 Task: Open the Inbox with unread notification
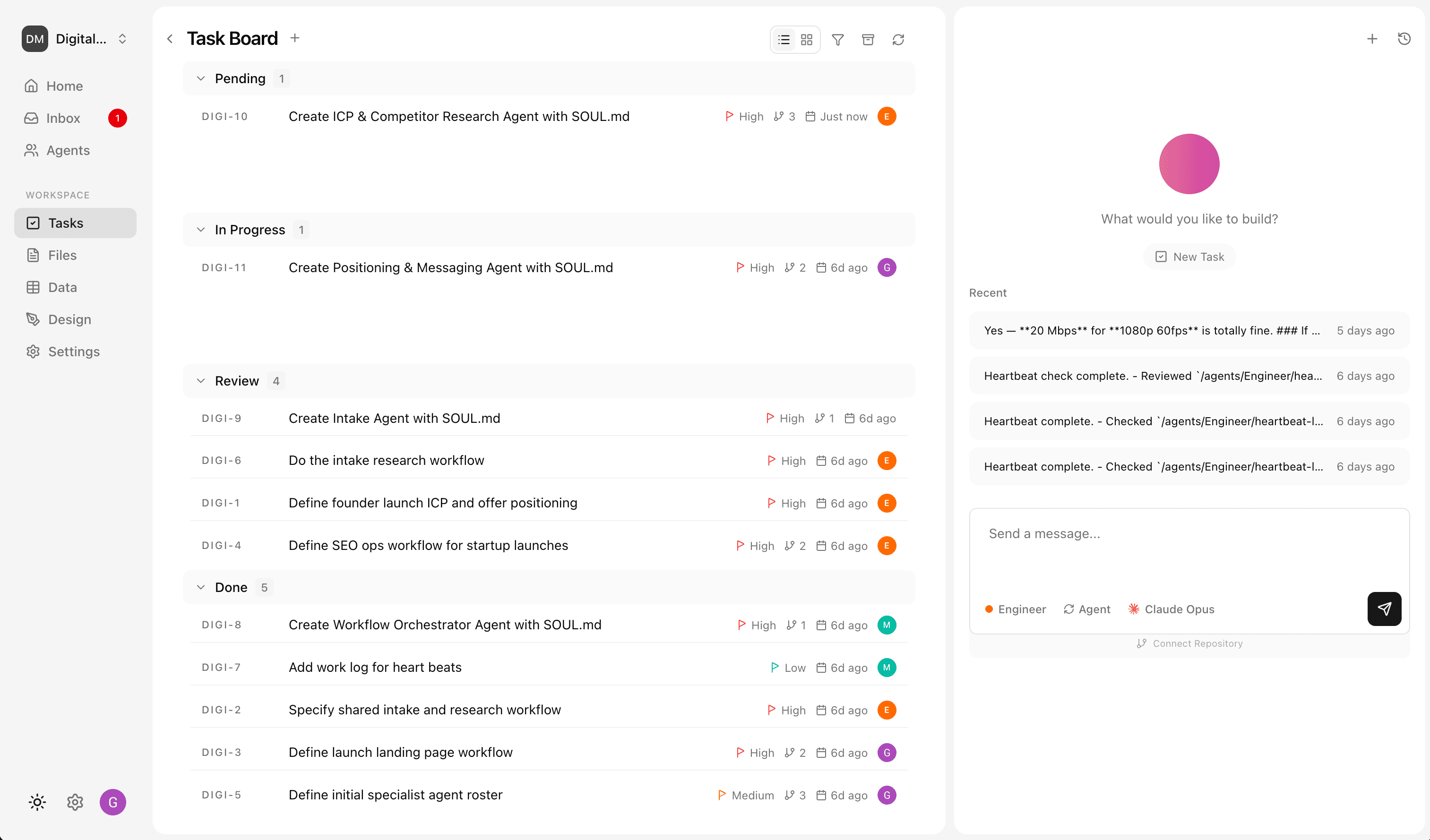tap(63, 118)
